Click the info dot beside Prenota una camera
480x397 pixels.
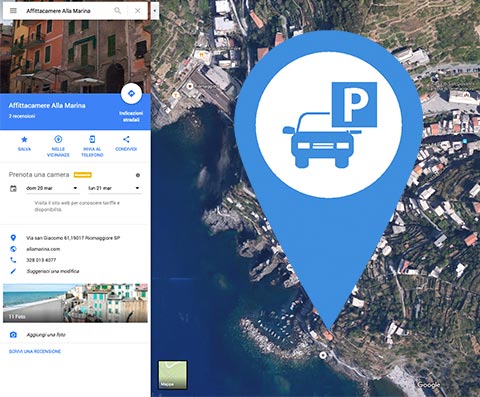[138, 175]
